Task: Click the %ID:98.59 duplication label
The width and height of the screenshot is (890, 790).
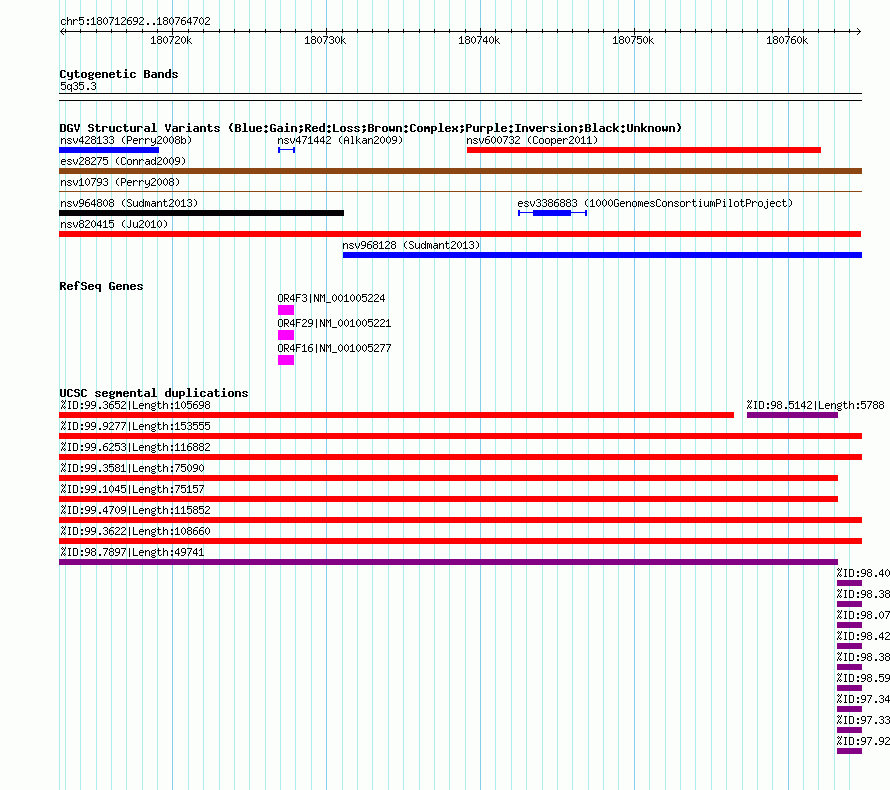Action: tap(863, 678)
